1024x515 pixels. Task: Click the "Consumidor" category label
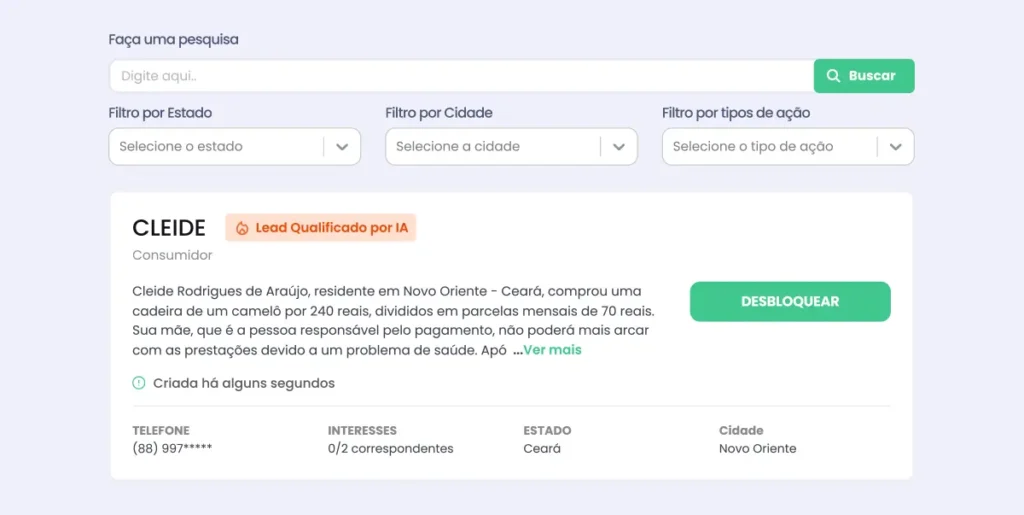(x=172, y=256)
